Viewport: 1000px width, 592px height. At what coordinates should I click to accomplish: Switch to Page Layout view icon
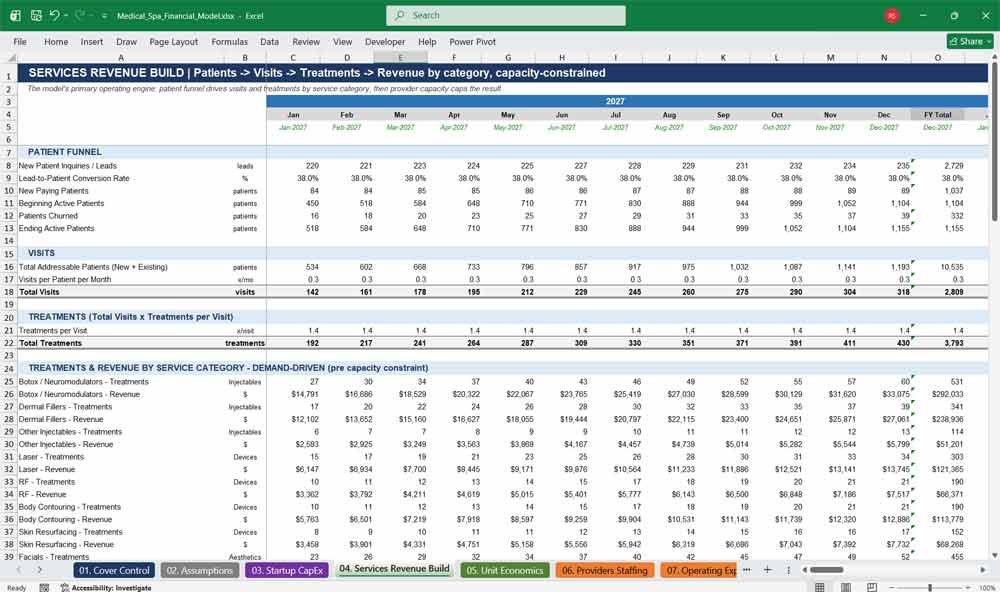(846, 587)
